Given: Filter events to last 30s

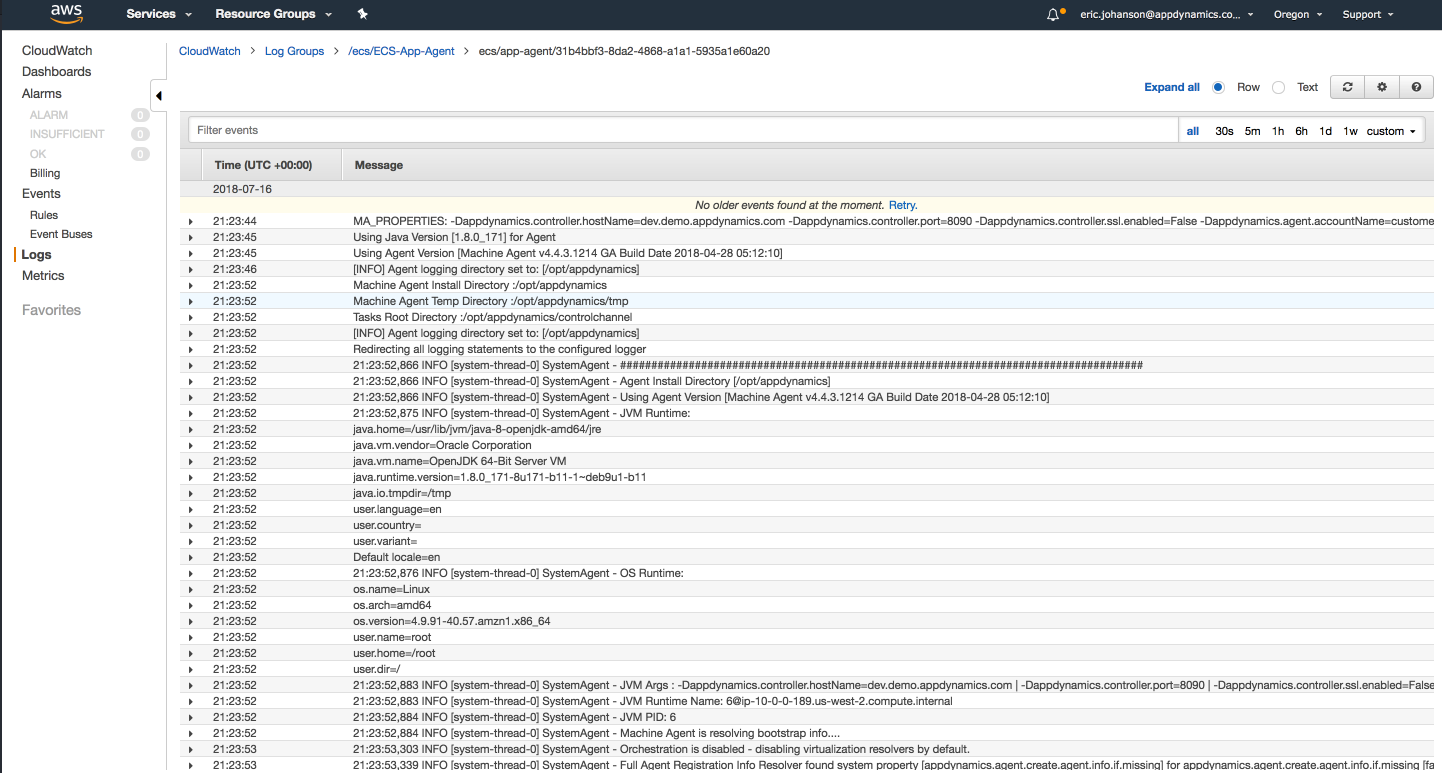Looking at the screenshot, I should (x=1224, y=131).
